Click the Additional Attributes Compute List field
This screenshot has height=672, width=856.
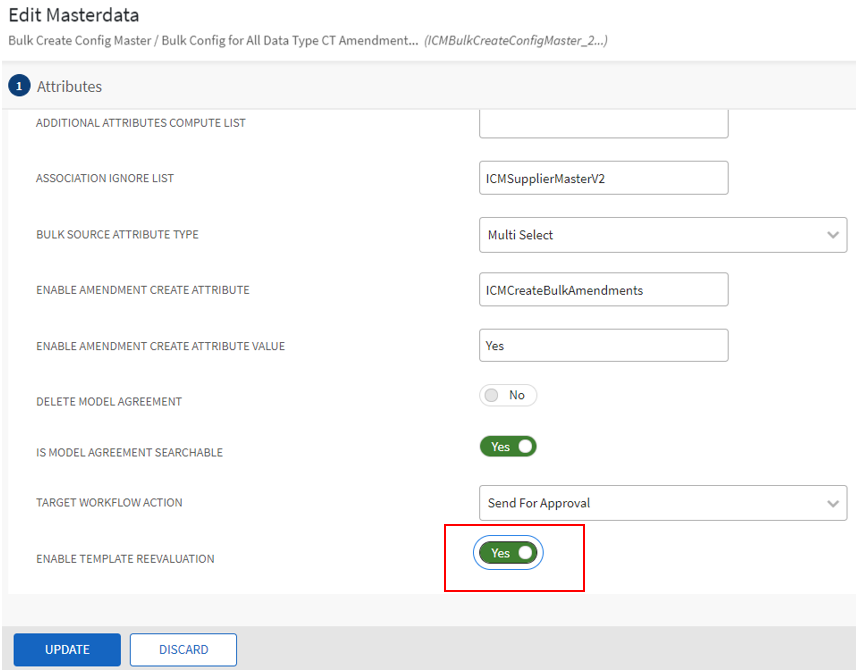(603, 123)
